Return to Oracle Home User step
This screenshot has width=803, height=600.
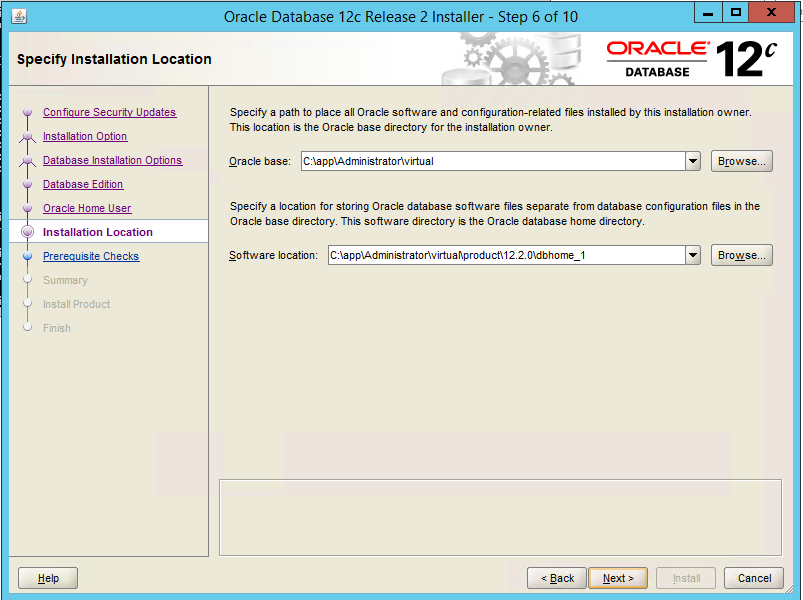coord(87,209)
